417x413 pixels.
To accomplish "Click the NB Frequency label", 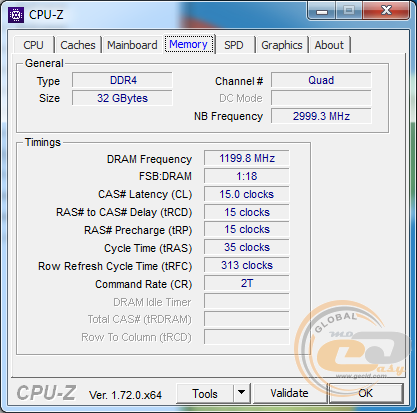I will (229, 116).
